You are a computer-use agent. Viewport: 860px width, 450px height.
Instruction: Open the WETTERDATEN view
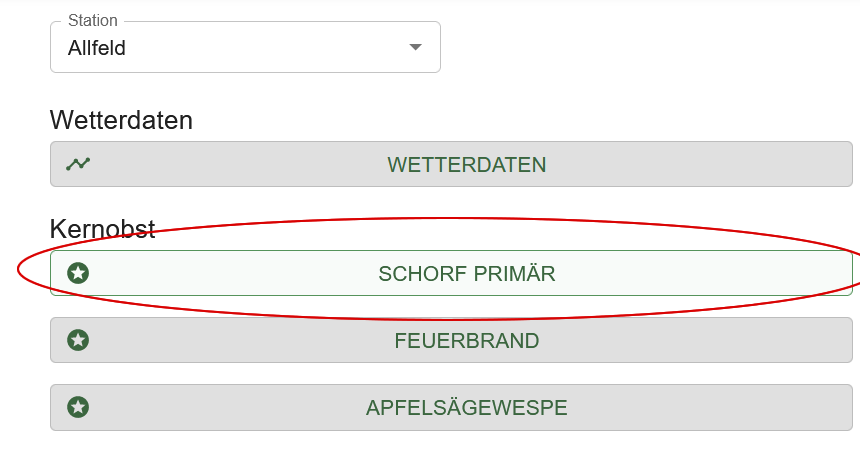[x=451, y=164]
